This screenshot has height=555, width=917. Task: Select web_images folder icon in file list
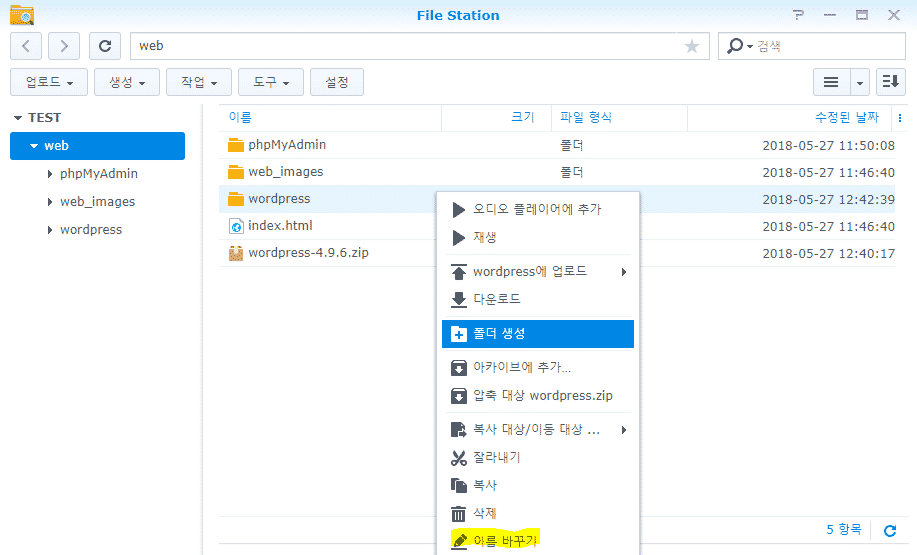pyautogui.click(x=236, y=172)
